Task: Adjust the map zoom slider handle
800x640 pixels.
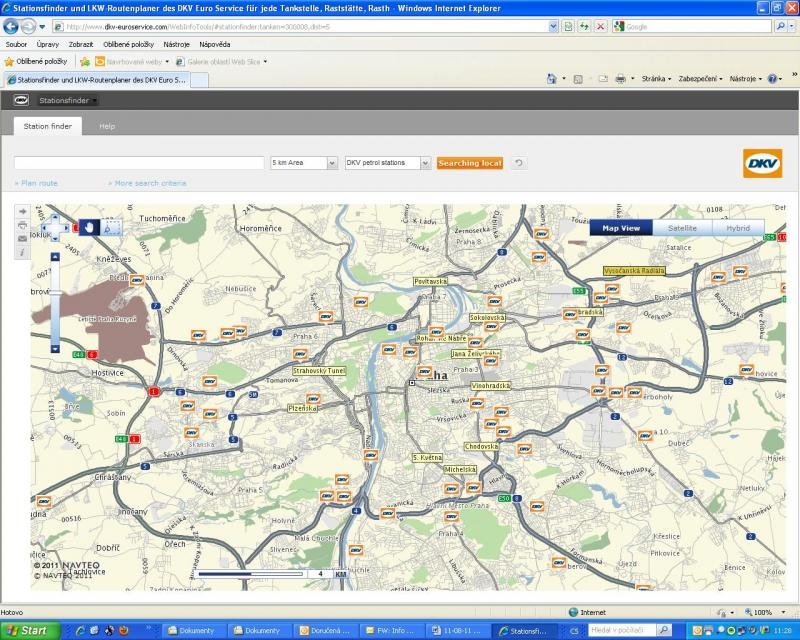Action: tap(55, 293)
